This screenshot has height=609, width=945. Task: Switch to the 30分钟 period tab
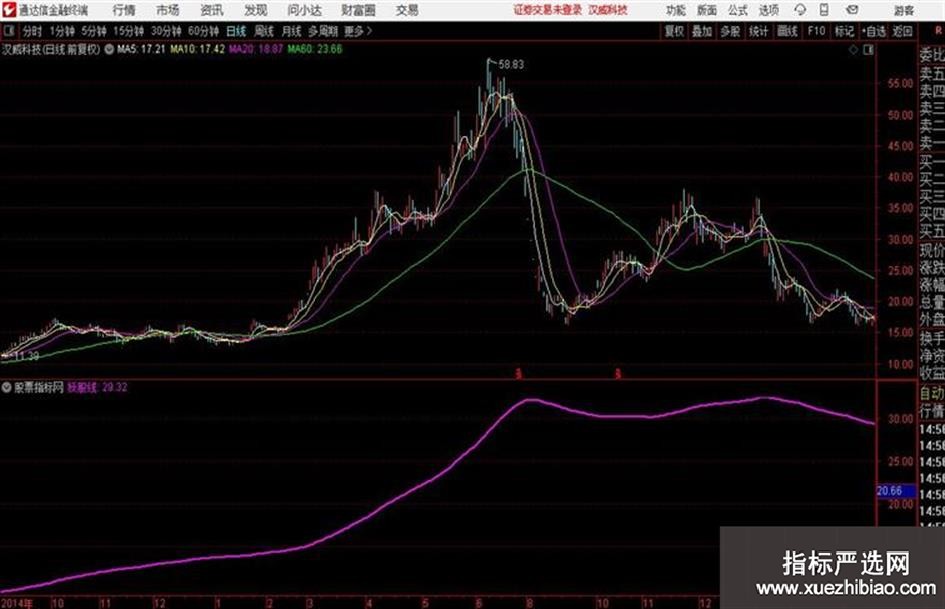point(166,31)
